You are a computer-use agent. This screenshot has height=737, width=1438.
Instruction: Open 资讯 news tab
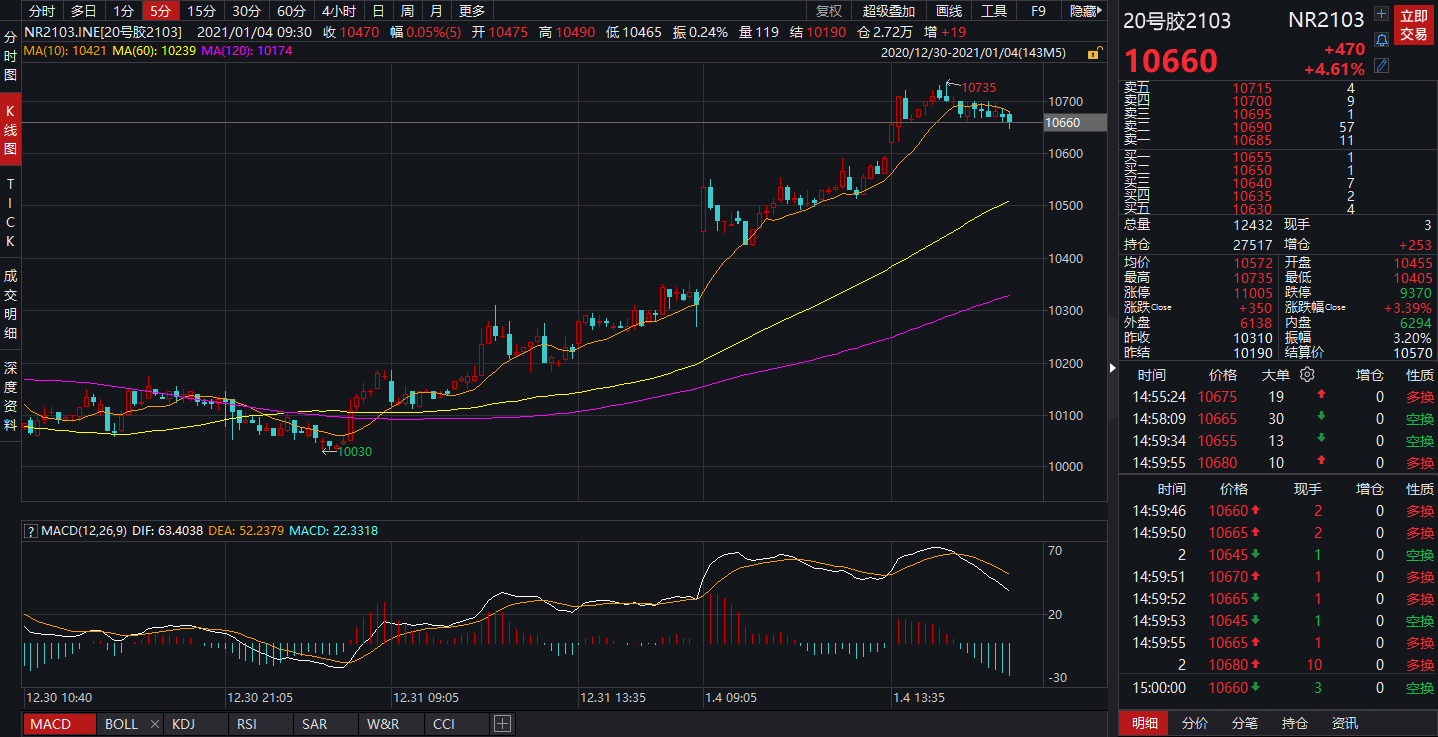click(x=1345, y=723)
